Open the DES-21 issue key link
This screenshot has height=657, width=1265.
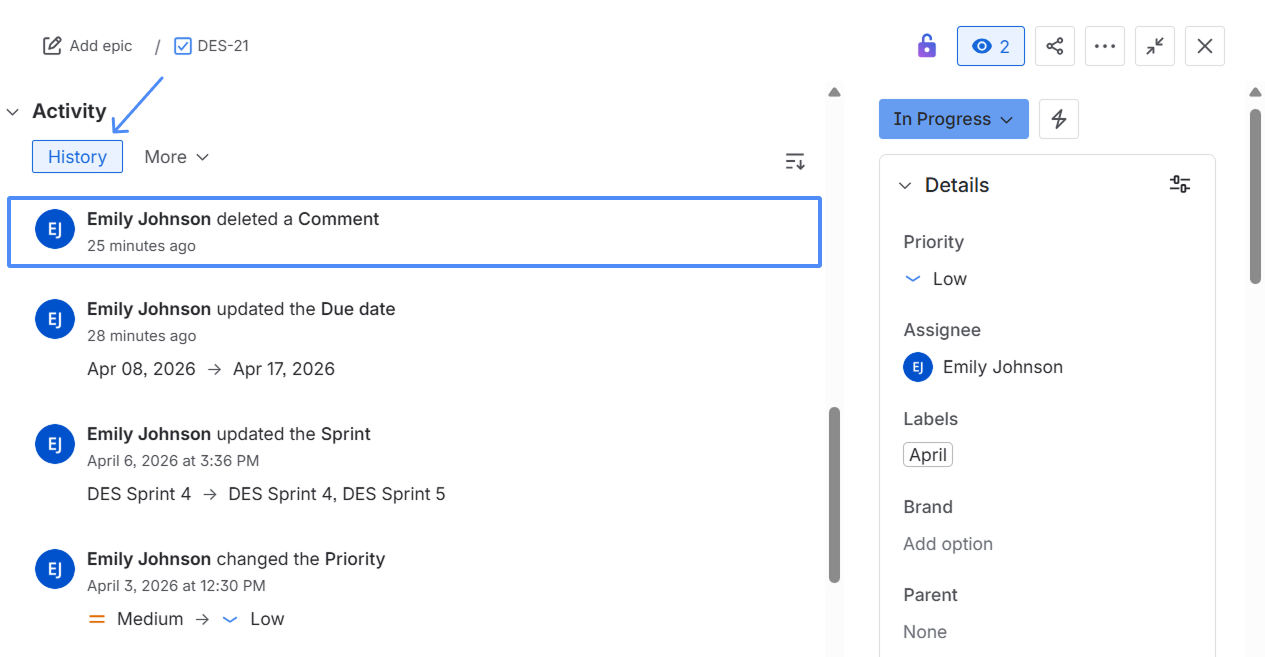tap(223, 46)
